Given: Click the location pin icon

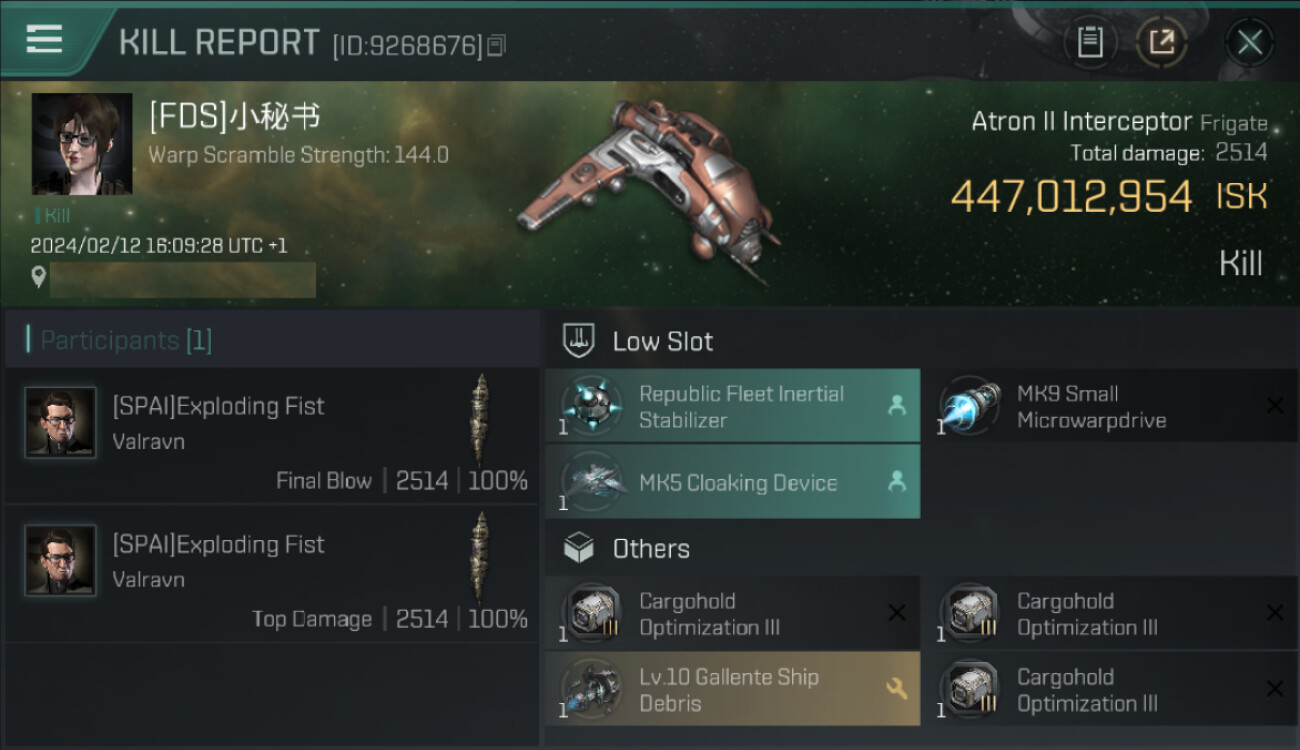Looking at the screenshot, I should click(x=39, y=278).
